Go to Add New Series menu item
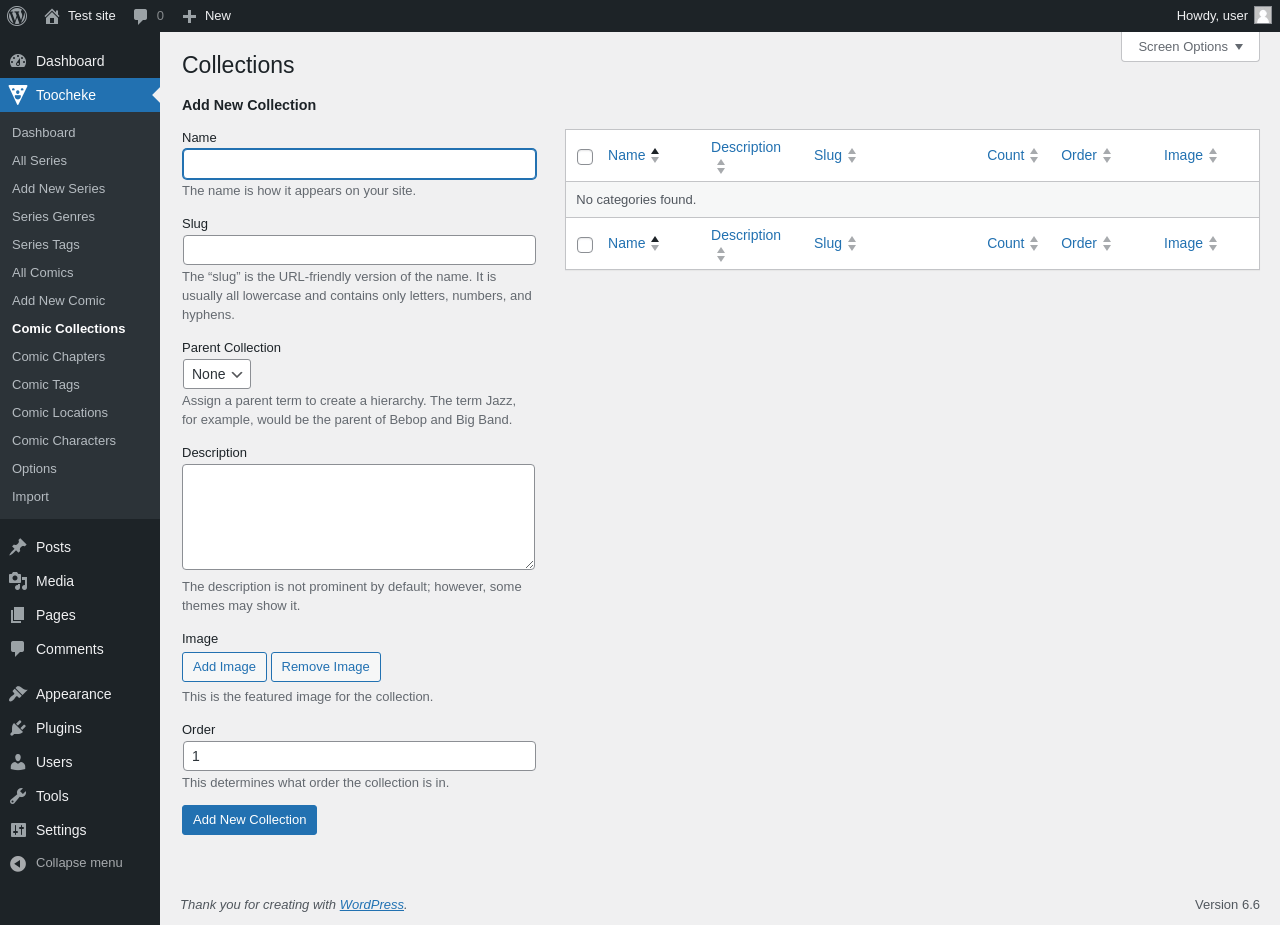The height and width of the screenshot is (925, 1280). click(x=58, y=188)
